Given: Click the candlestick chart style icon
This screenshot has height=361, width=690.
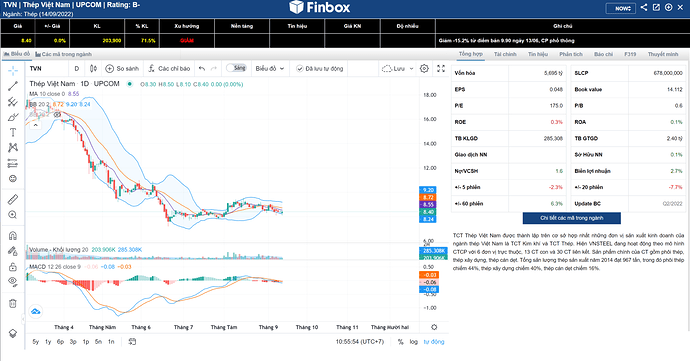Looking at the screenshot, I should pos(93,69).
